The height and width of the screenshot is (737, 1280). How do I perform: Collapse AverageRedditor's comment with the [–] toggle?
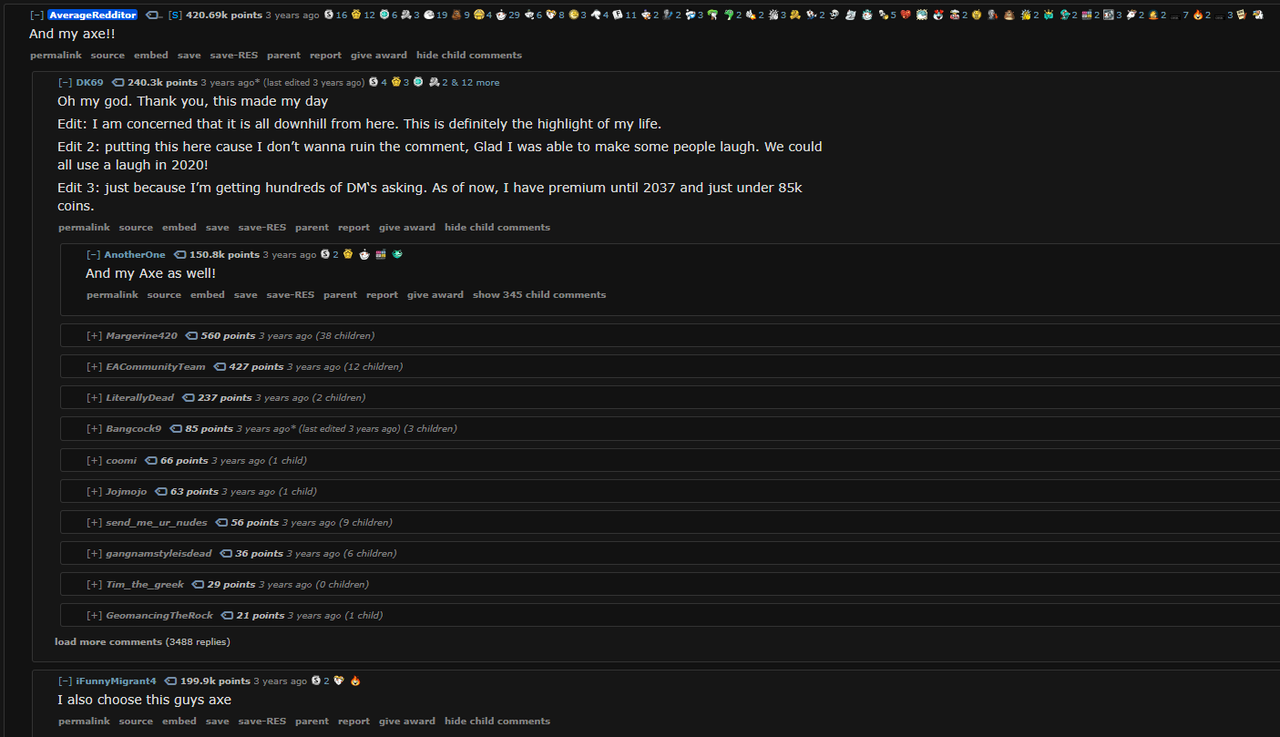coord(37,15)
